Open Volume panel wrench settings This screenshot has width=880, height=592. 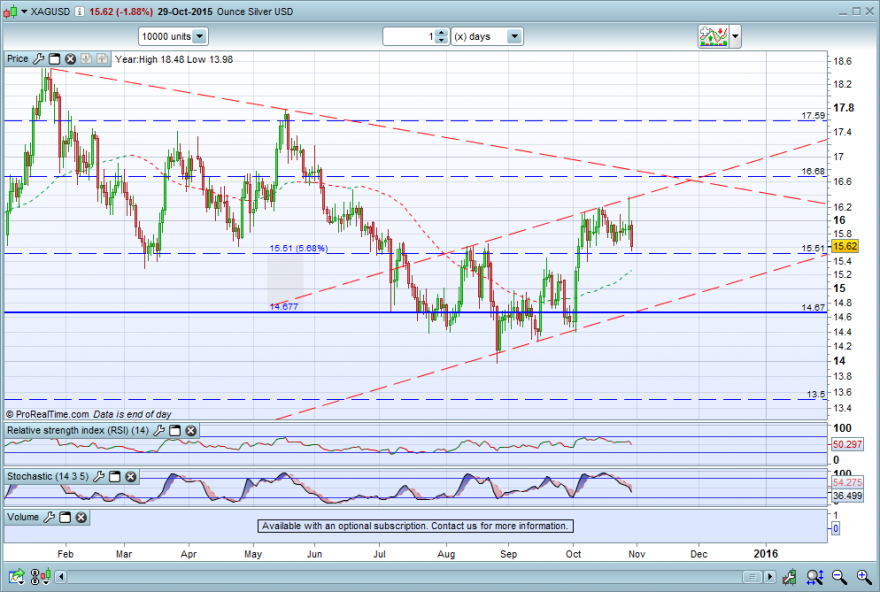click(x=49, y=517)
